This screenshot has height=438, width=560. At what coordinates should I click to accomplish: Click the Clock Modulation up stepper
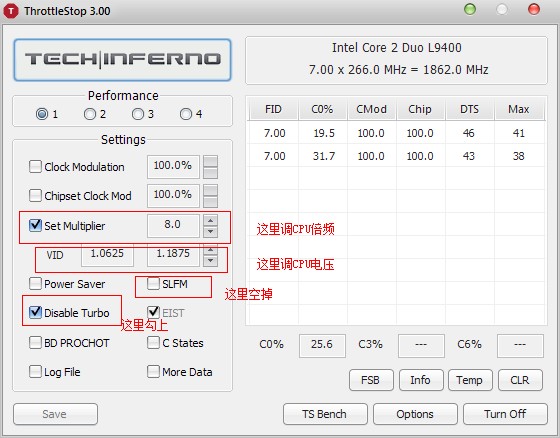coord(210,161)
